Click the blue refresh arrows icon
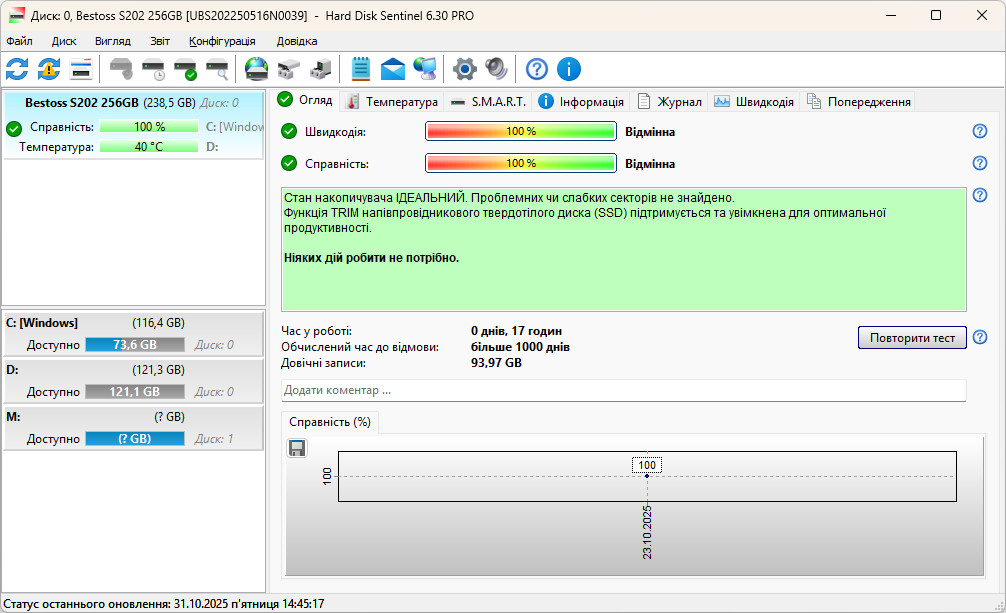Screen dimensions: 1006x613 17,69
